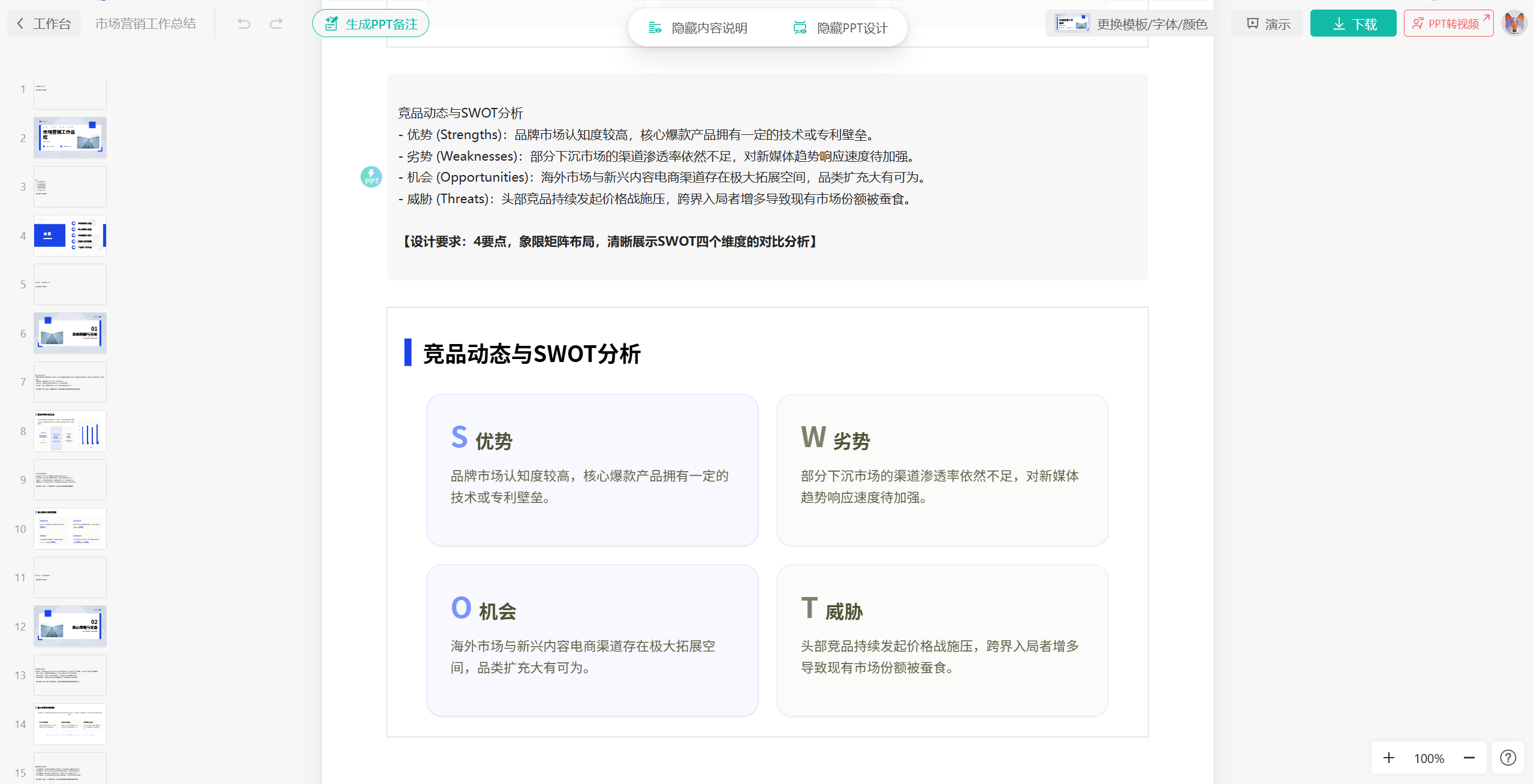
Task: Click the undo arrow icon
Action: [x=244, y=24]
